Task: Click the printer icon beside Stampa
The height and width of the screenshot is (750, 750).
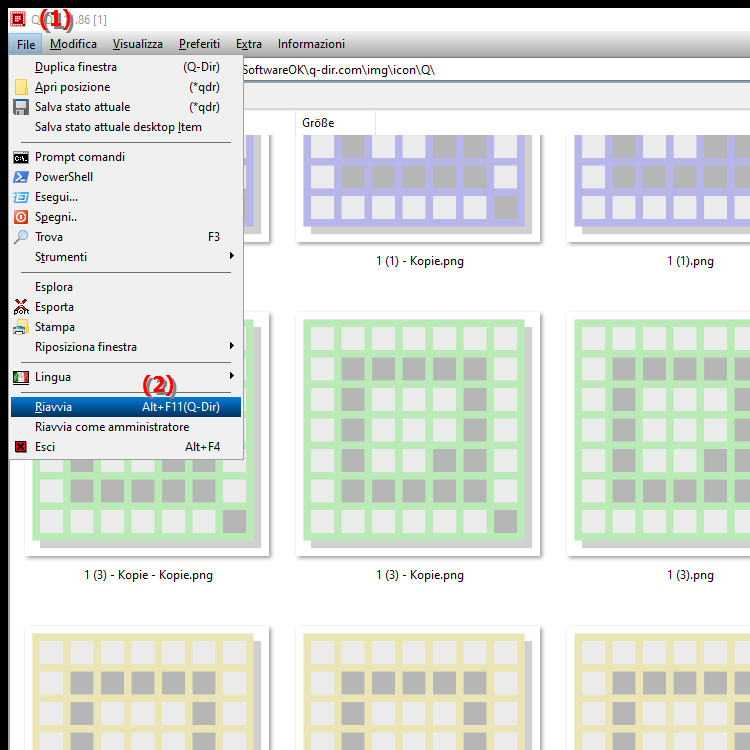Action: coord(21,327)
